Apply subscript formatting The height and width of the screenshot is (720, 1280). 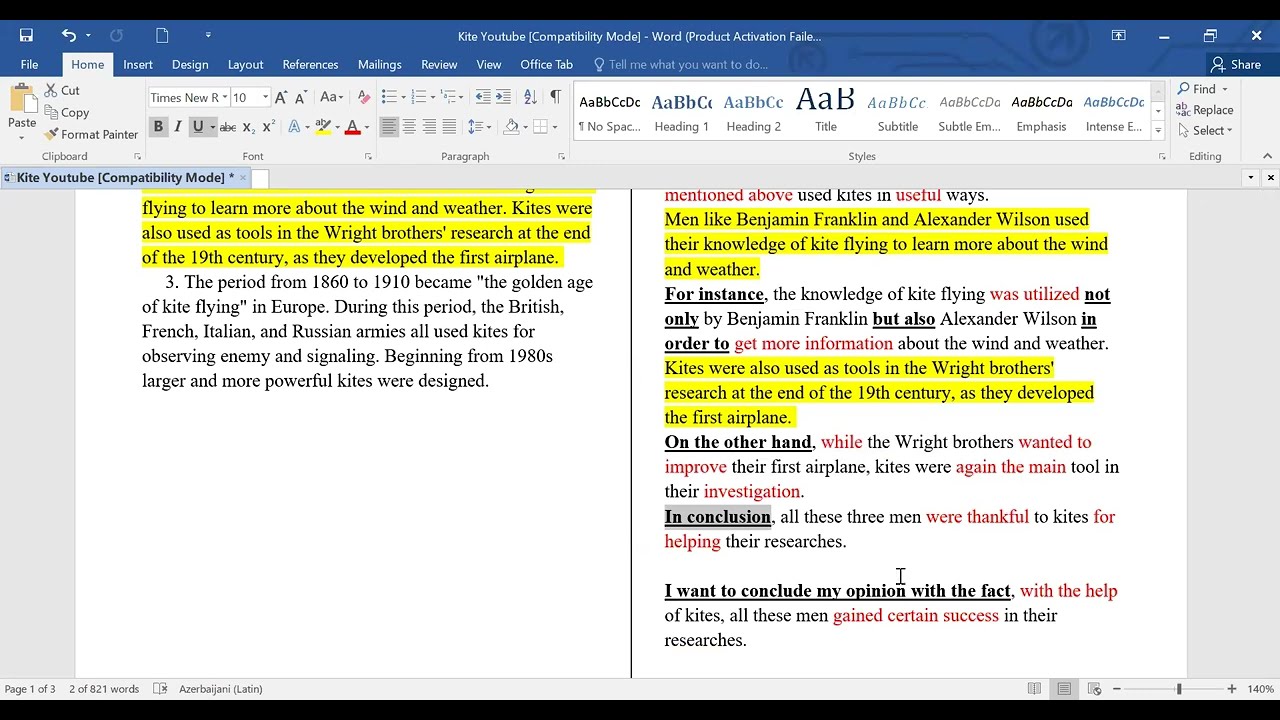[249, 127]
